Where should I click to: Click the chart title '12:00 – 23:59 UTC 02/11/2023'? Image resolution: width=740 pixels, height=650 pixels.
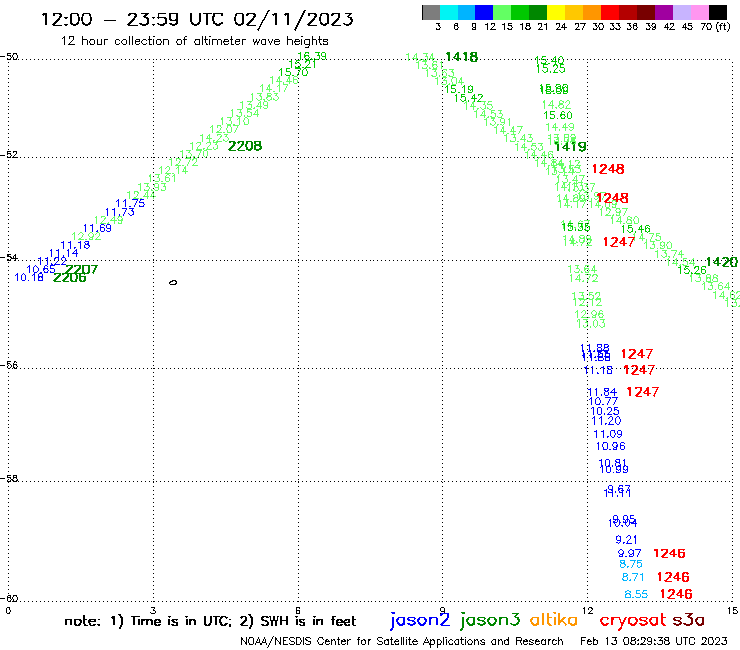pos(197,19)
